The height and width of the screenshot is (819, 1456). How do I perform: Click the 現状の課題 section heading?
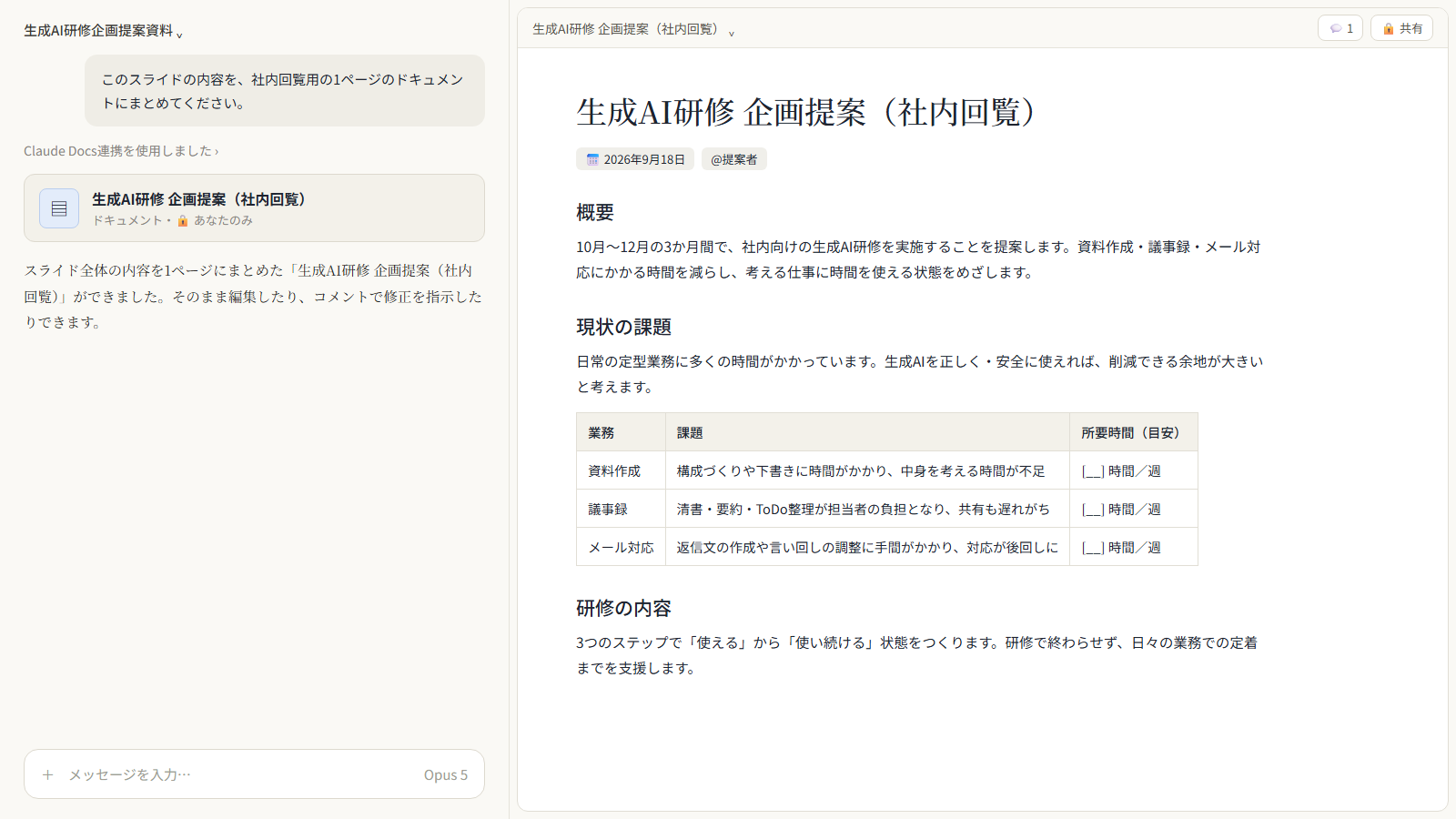click(x=624, y=327)
